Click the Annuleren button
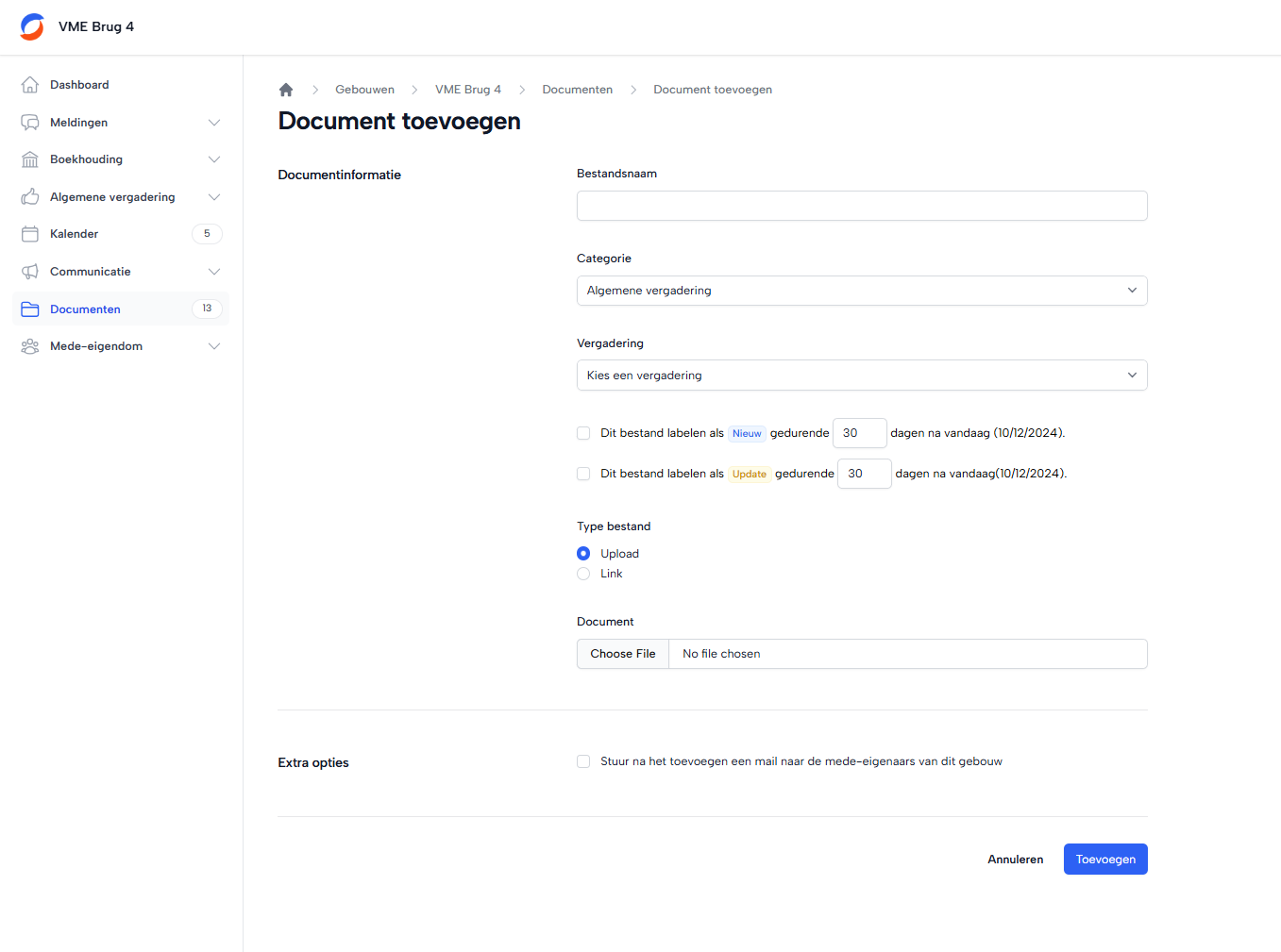 coord(1015,860)
